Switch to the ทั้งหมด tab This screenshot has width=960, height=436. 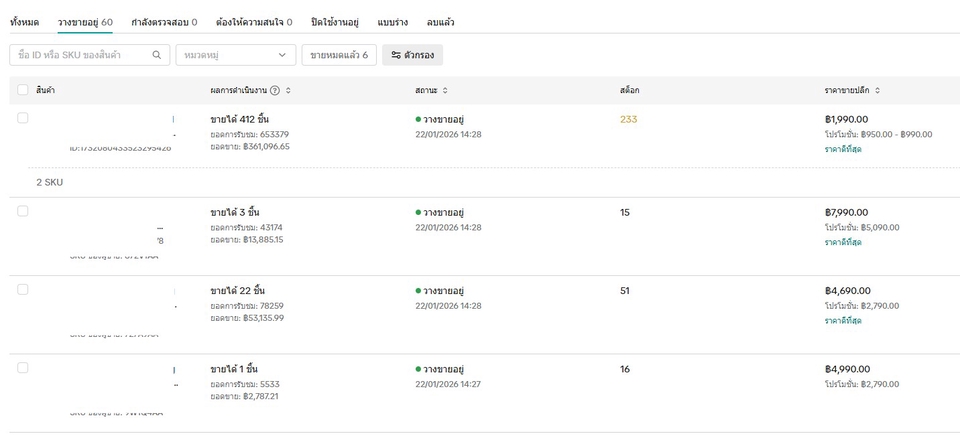click(x=24, y=21)
